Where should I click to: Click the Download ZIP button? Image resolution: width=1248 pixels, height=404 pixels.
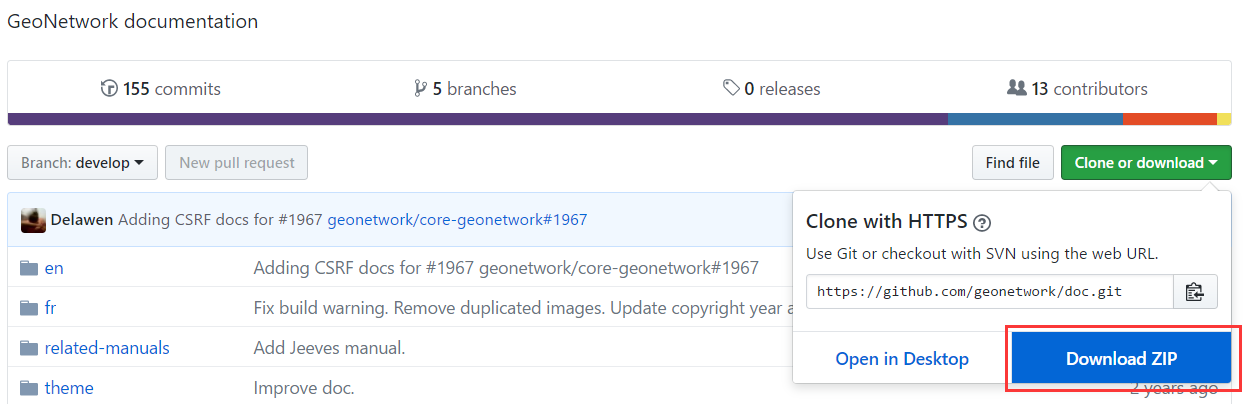click(x=1121, y=358)
